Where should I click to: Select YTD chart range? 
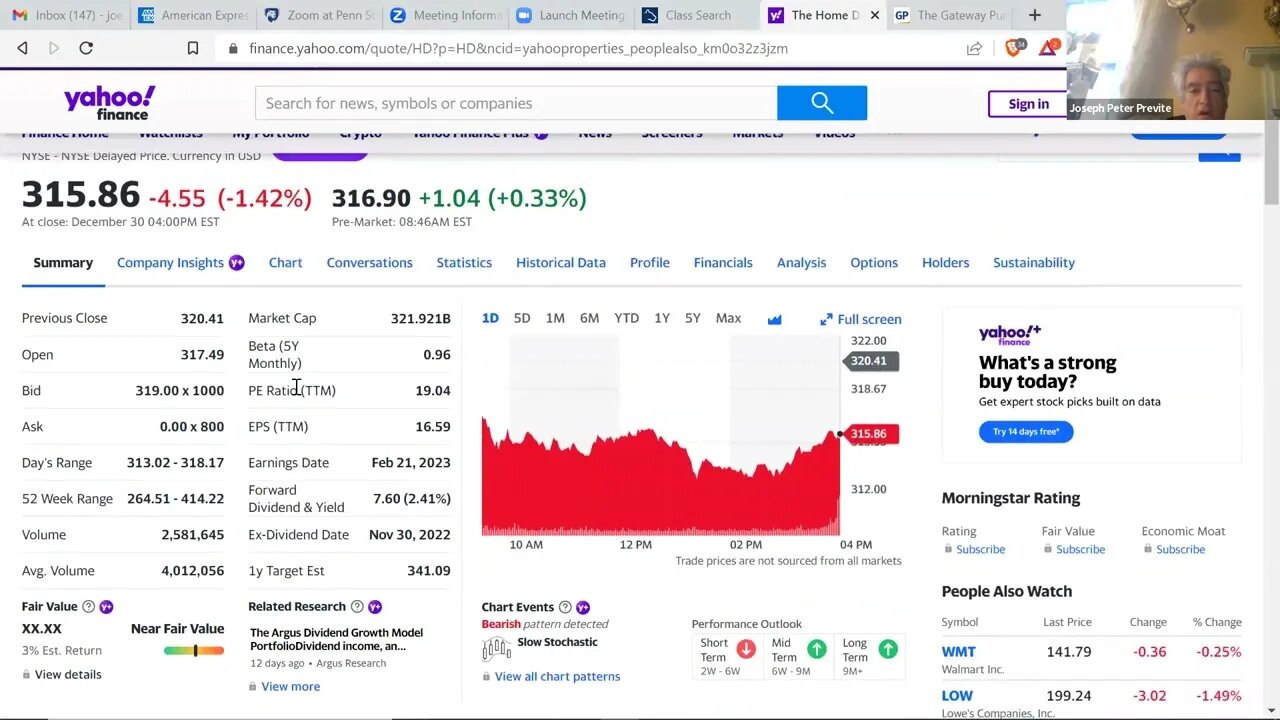point(626,318)
